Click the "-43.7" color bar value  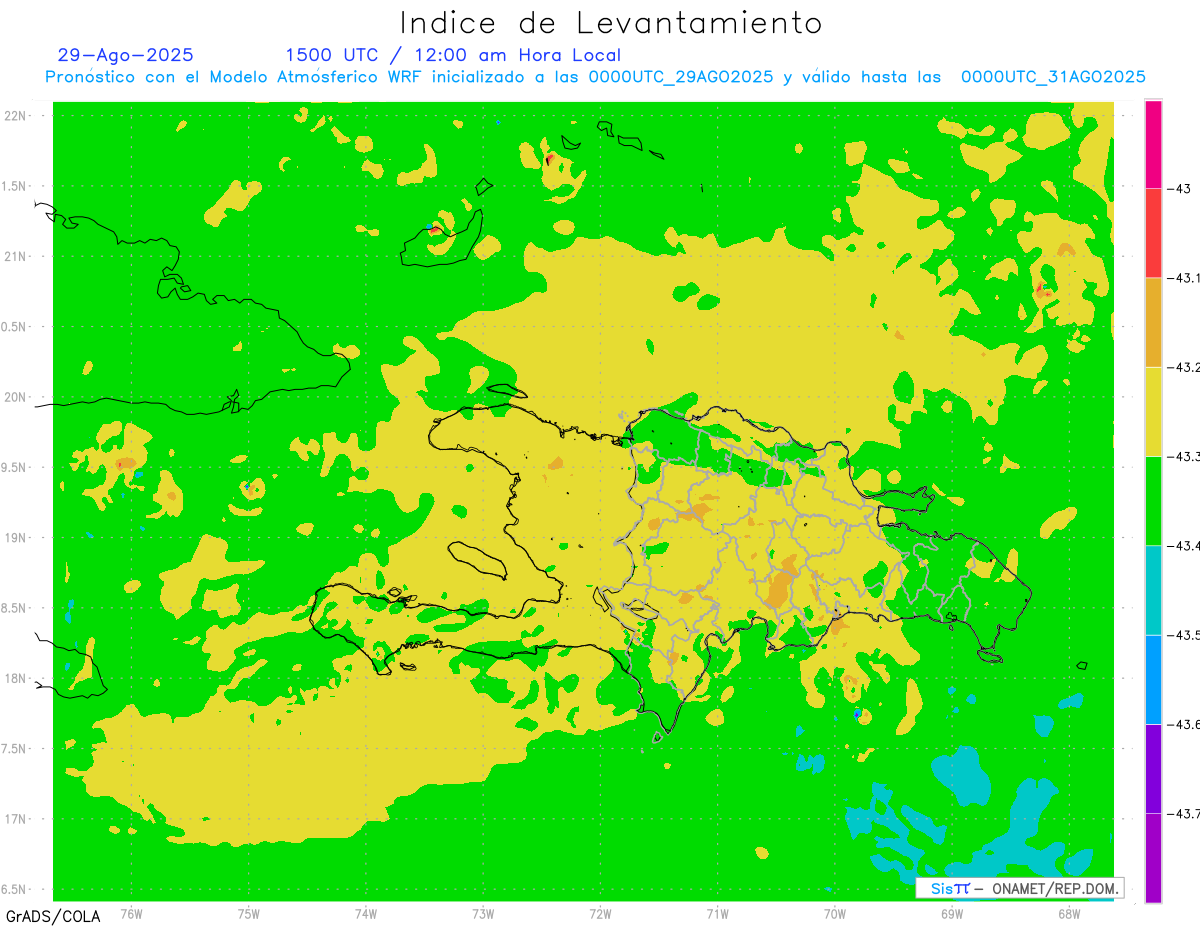click(x=1184, y=813)
